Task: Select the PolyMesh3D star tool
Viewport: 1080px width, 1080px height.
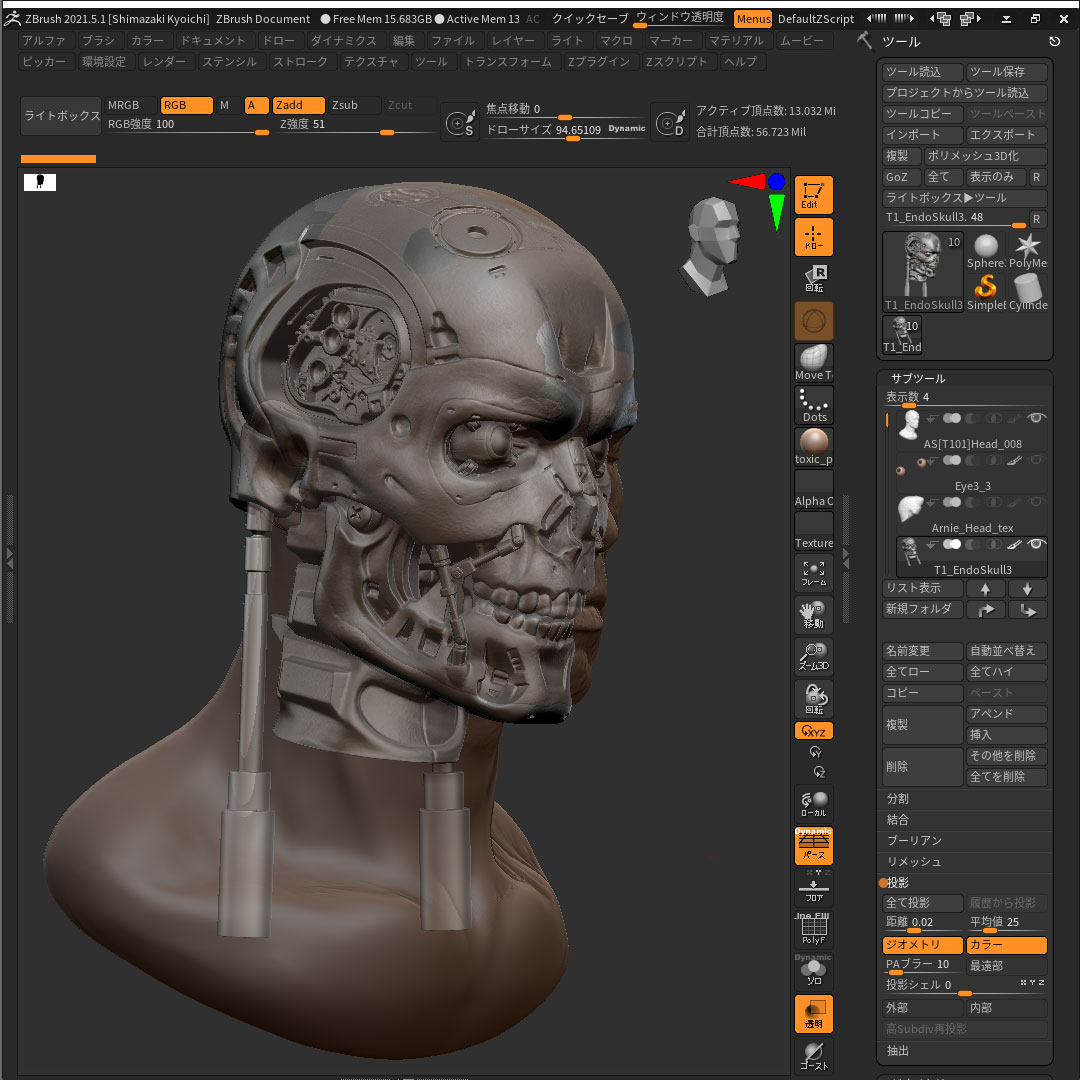Action: [x=1028, y=251]
